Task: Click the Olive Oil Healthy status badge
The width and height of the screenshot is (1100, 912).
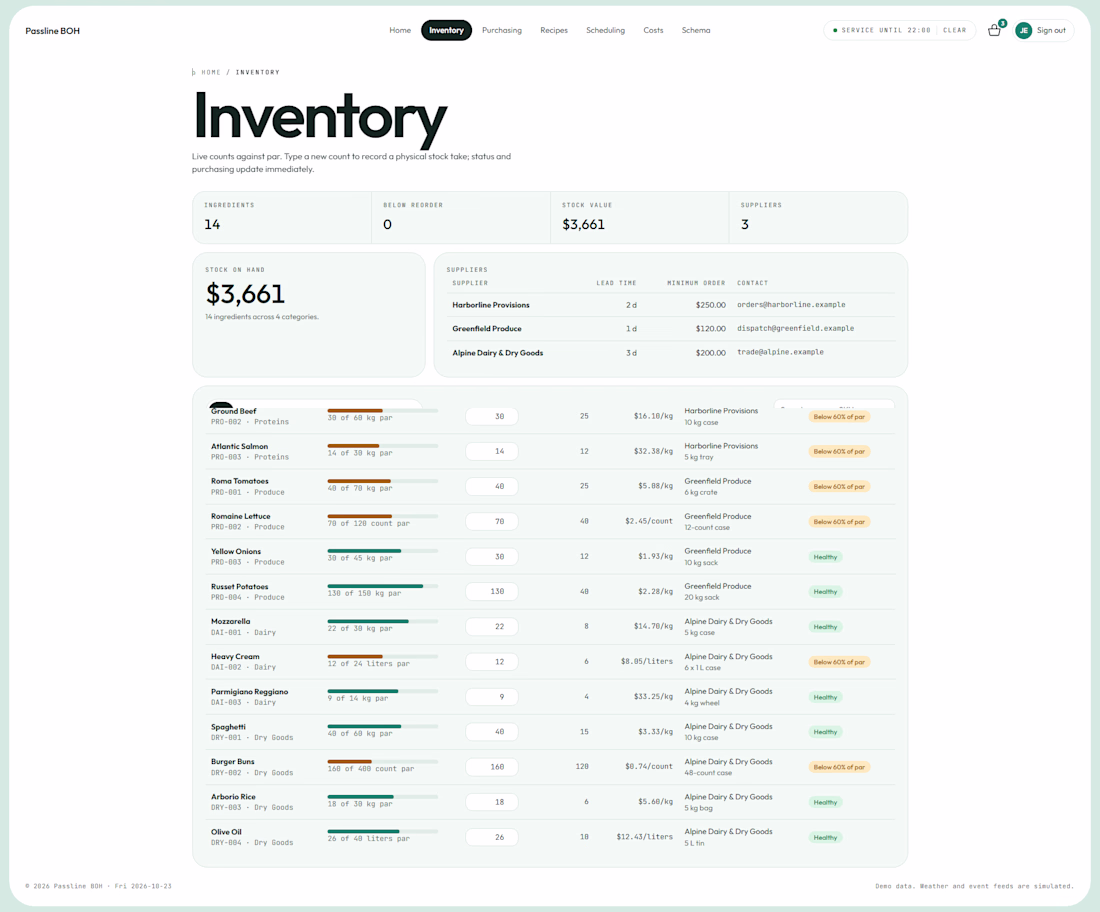Action: pyautogui.click(x=825, y=837)
